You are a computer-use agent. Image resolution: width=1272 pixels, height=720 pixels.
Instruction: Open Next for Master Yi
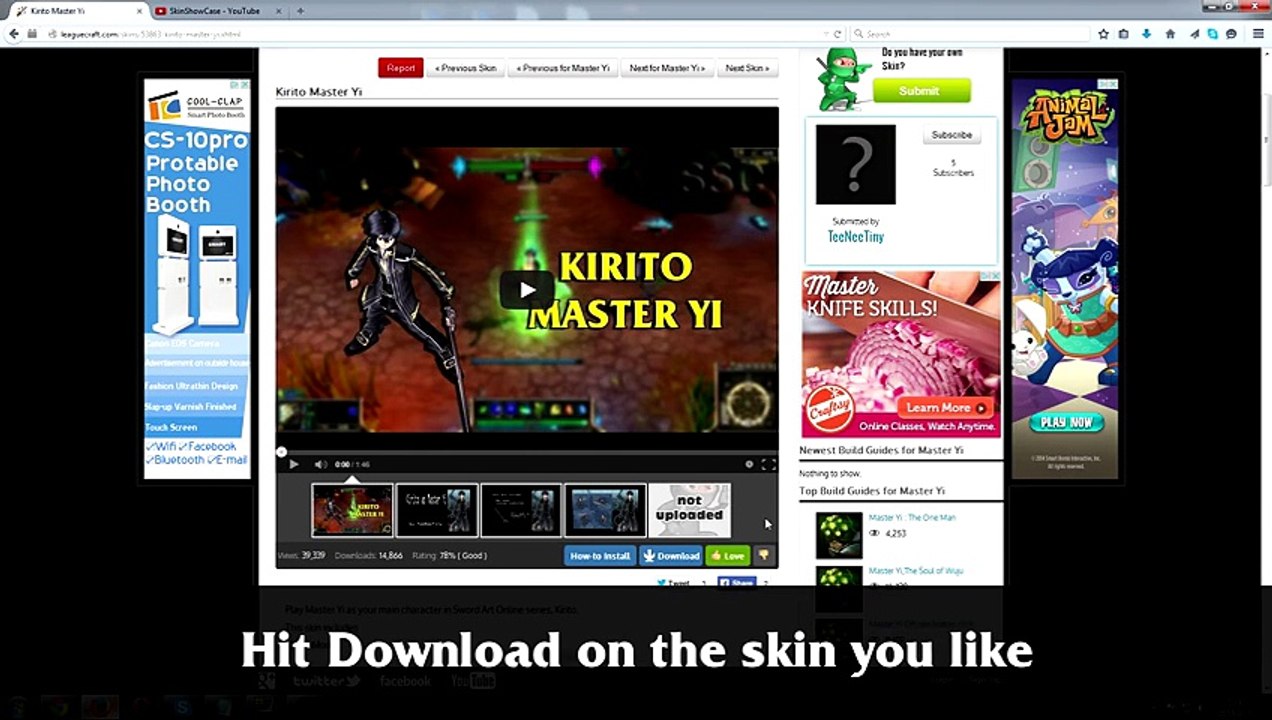pyautogui.click(x=667, y=68)
